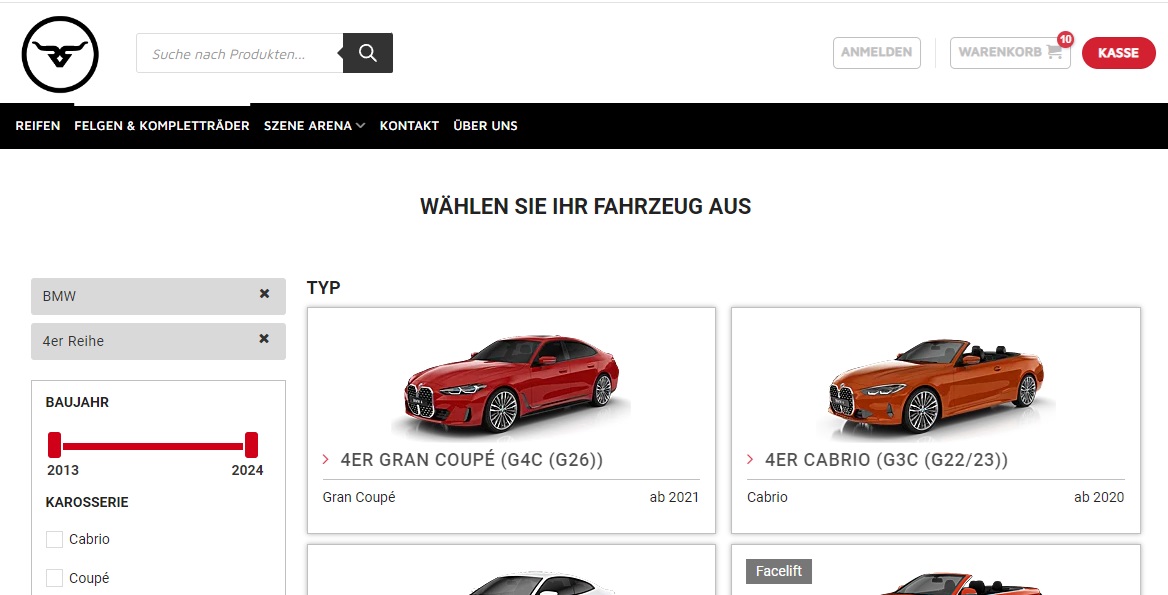Click the BMW filter tag label
Viewport: 1168px width, 595px height.
(60, 296)
